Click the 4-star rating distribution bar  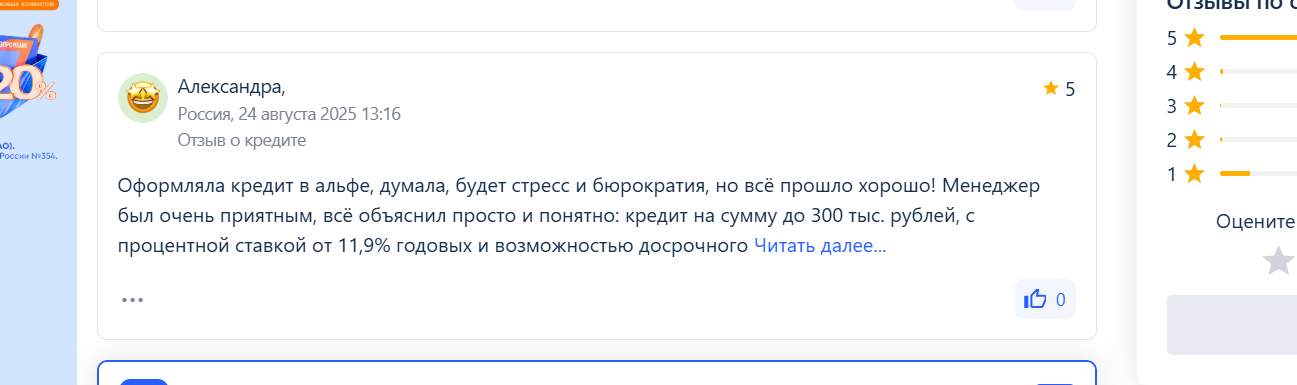[x=1258, y=72]
